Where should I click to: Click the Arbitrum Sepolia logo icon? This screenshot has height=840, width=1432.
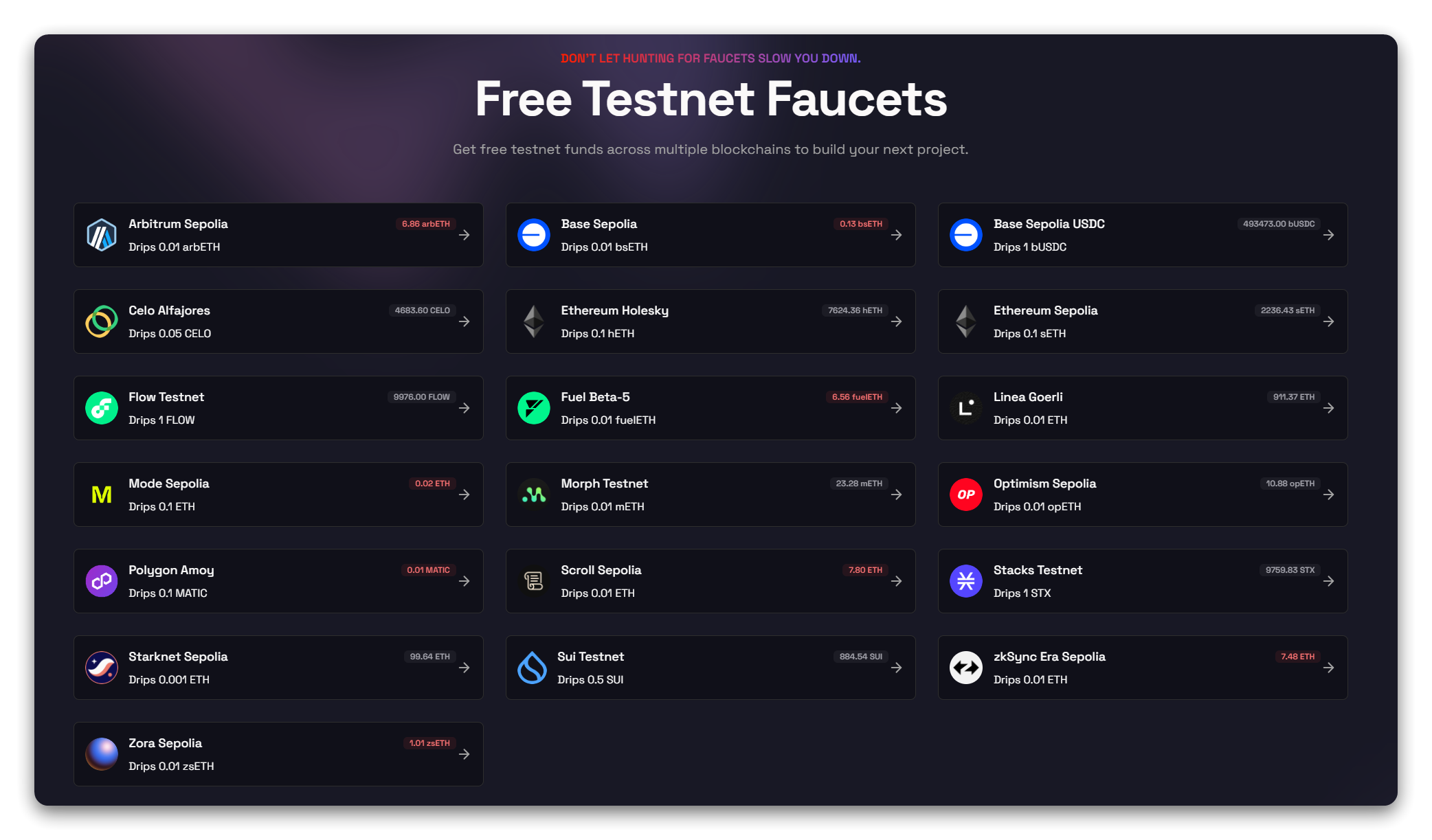coord(102,235)
